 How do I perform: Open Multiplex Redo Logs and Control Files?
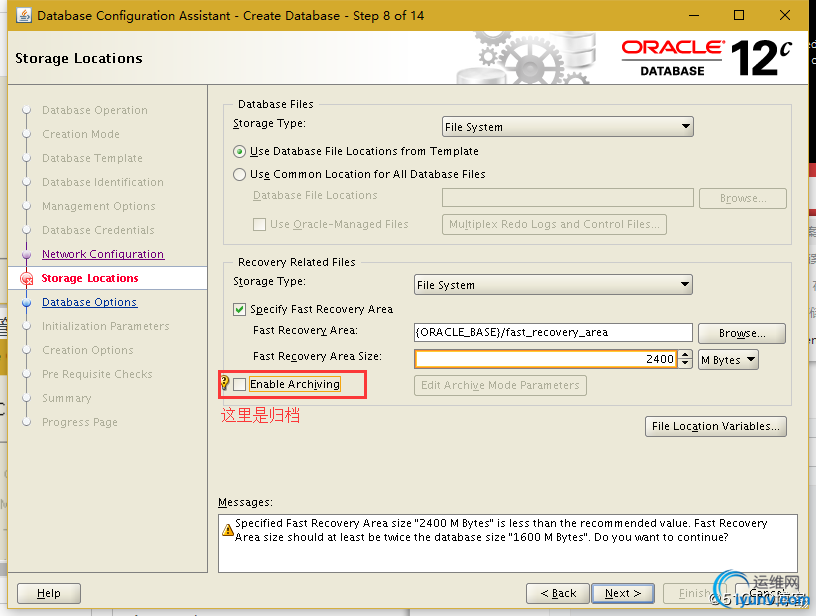coord(554,224)
